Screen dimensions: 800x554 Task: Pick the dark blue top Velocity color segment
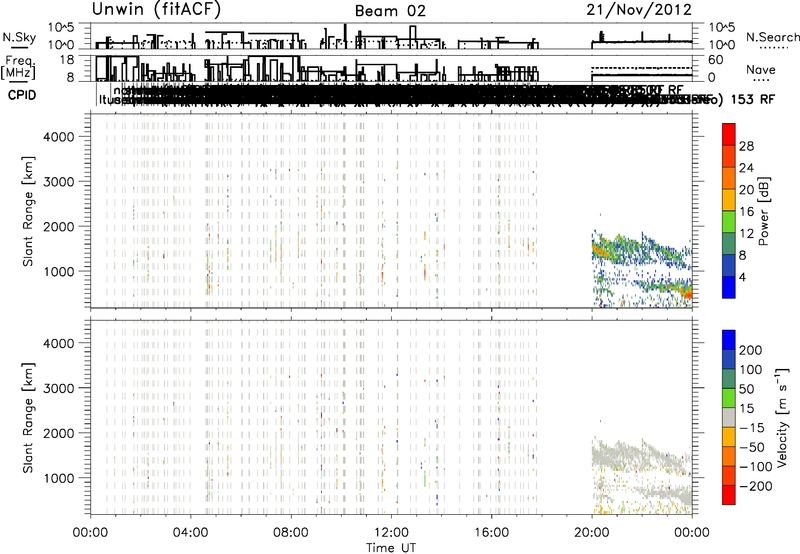(x=729, y=340)
